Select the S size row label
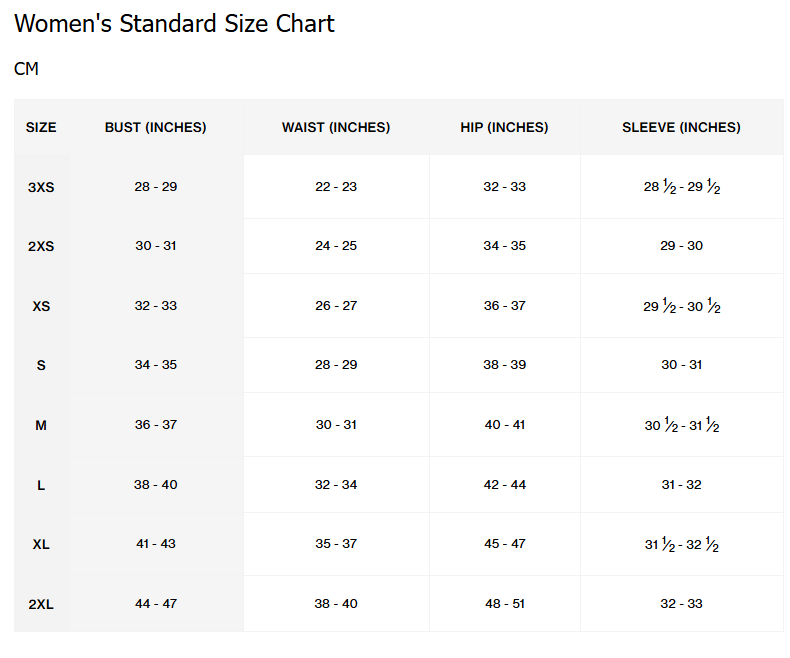Viewport: 790px width, 658px height. pyautogui.click(x=41, y=365)
